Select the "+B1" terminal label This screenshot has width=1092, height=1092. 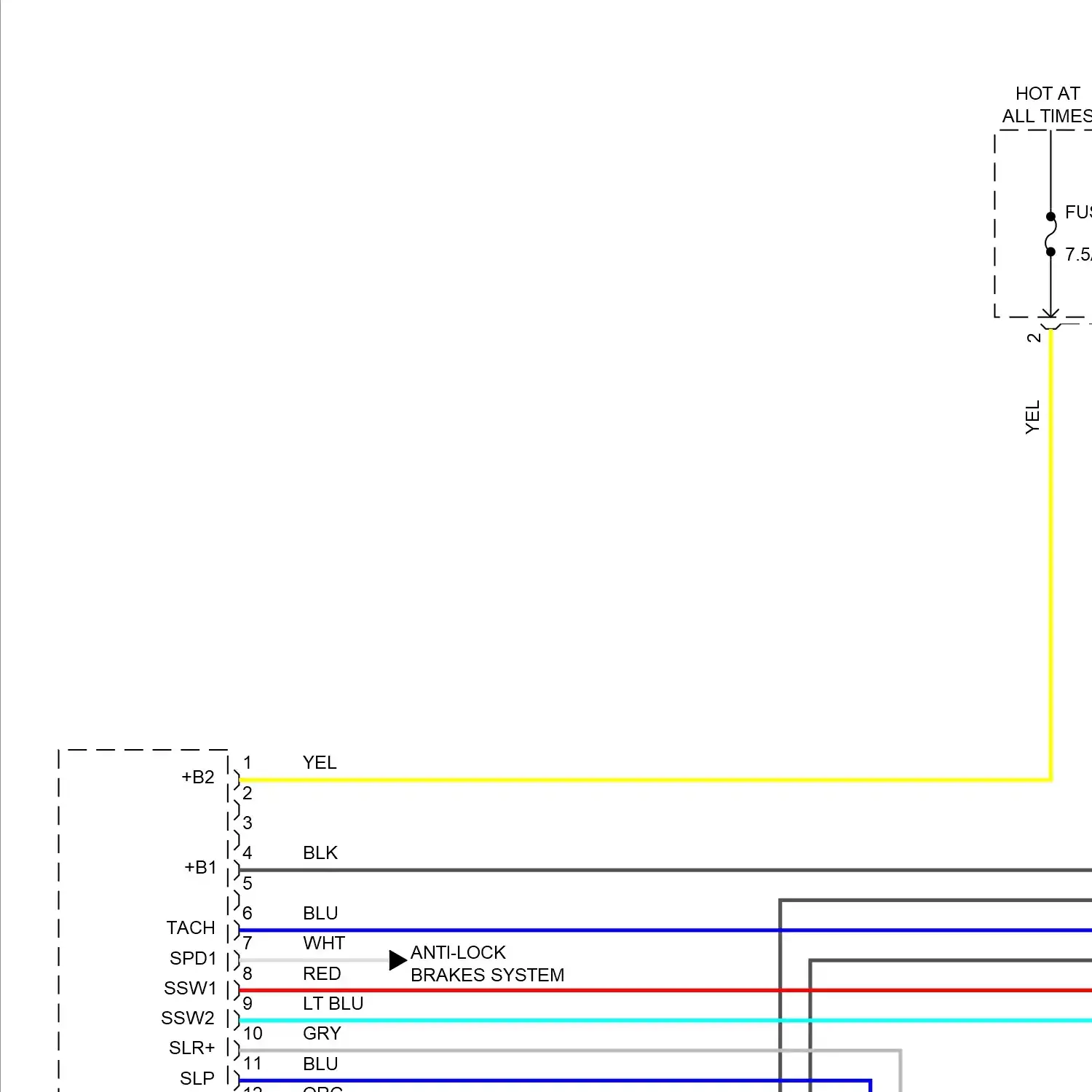pos(200,867)
